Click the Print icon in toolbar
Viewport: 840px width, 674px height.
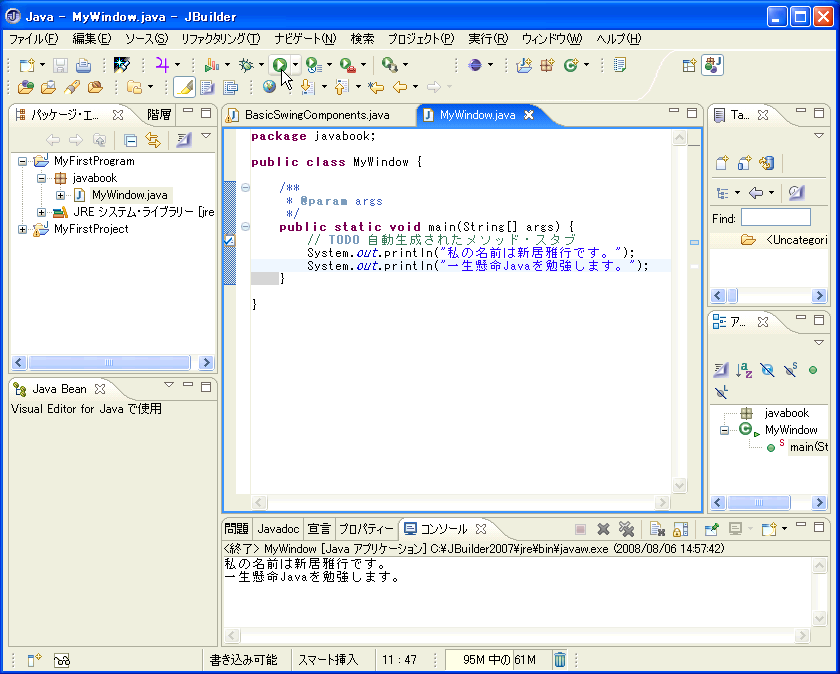[x=84, y=65]
